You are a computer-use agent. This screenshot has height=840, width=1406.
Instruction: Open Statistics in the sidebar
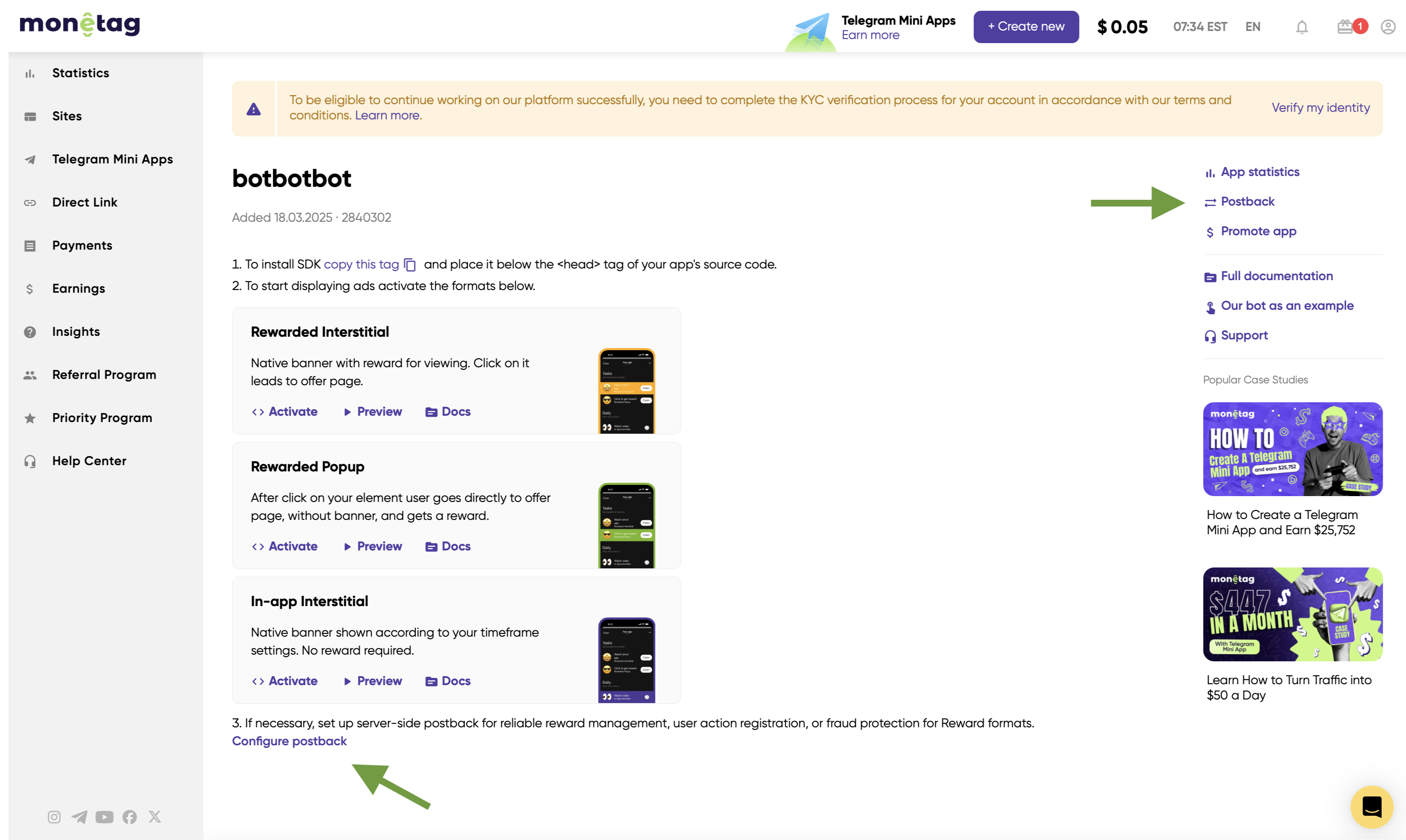(80, 73)
